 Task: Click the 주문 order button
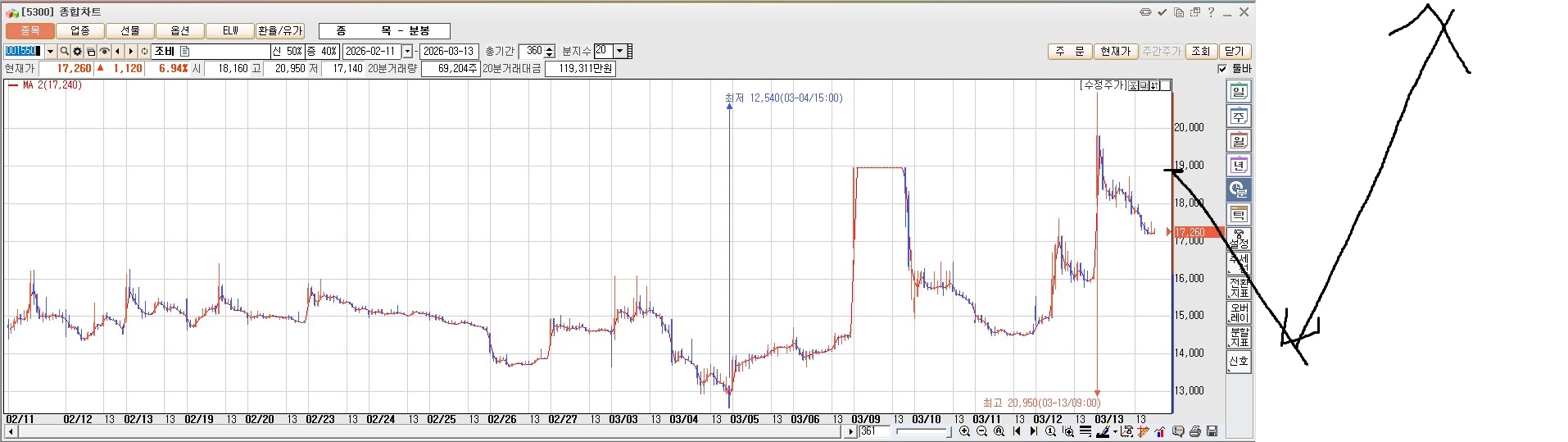pos(1069,51)
